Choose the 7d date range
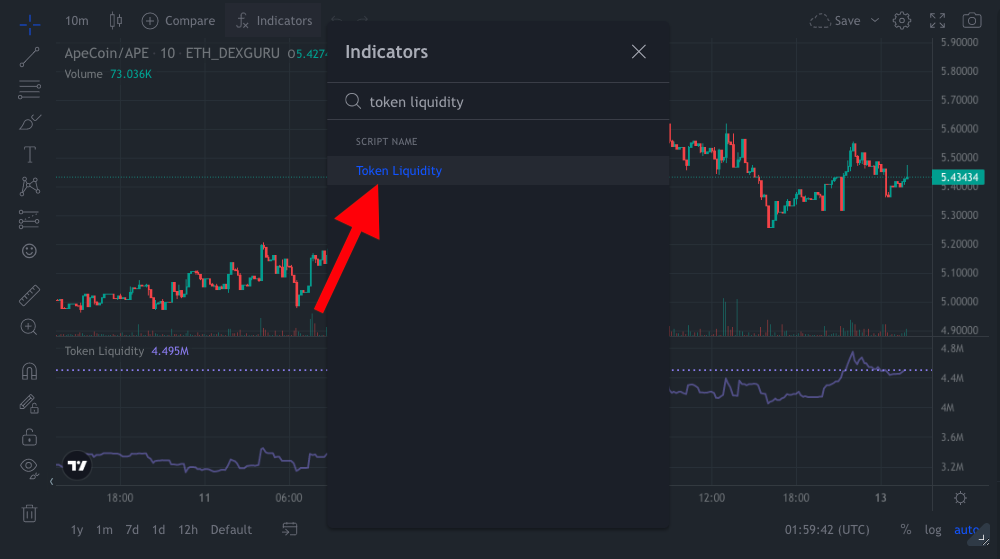This screenshot has height=559, width=1000. [x=132, y=530]
